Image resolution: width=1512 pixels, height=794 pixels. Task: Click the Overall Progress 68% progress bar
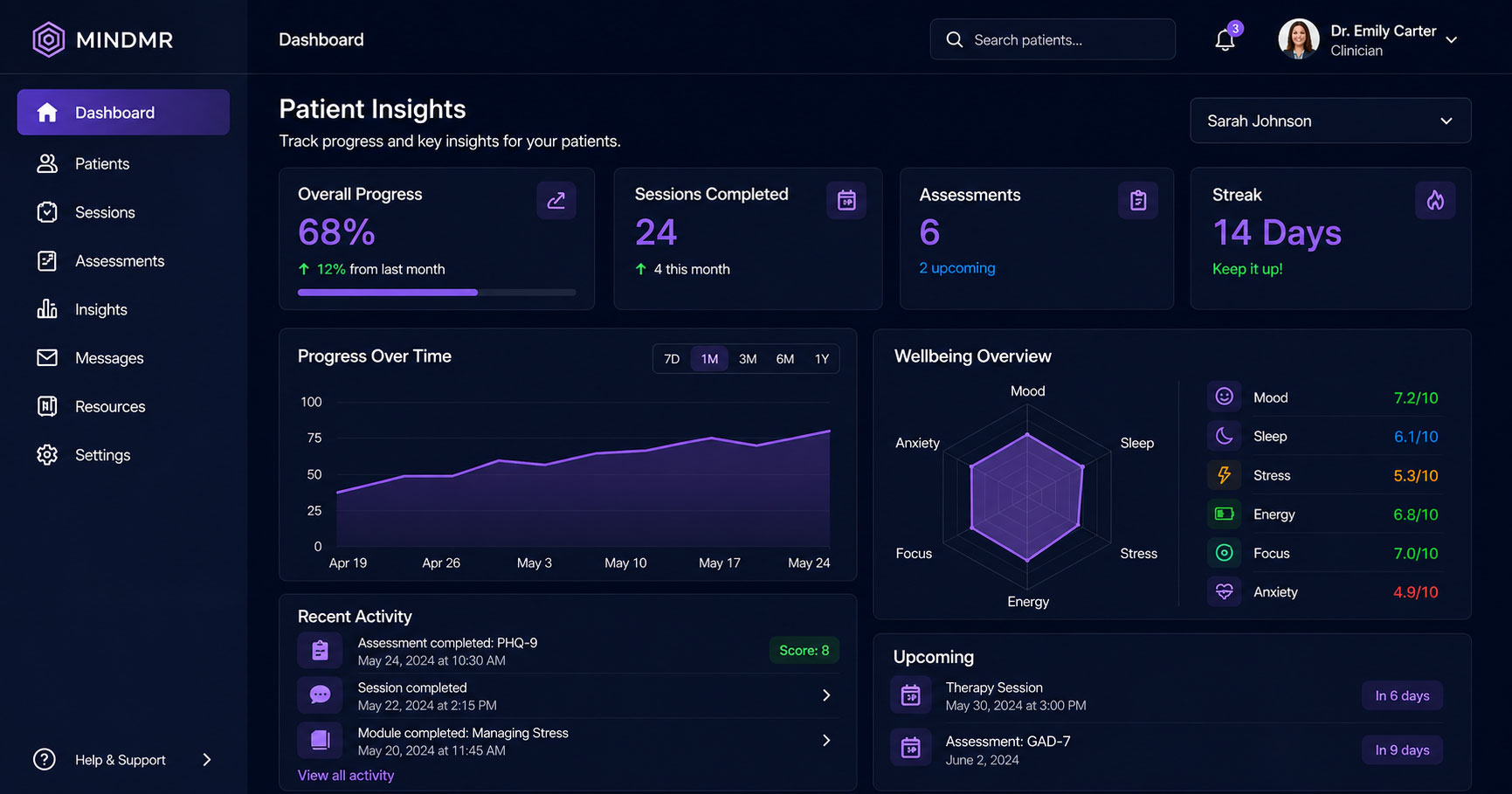tap(437, 293)
